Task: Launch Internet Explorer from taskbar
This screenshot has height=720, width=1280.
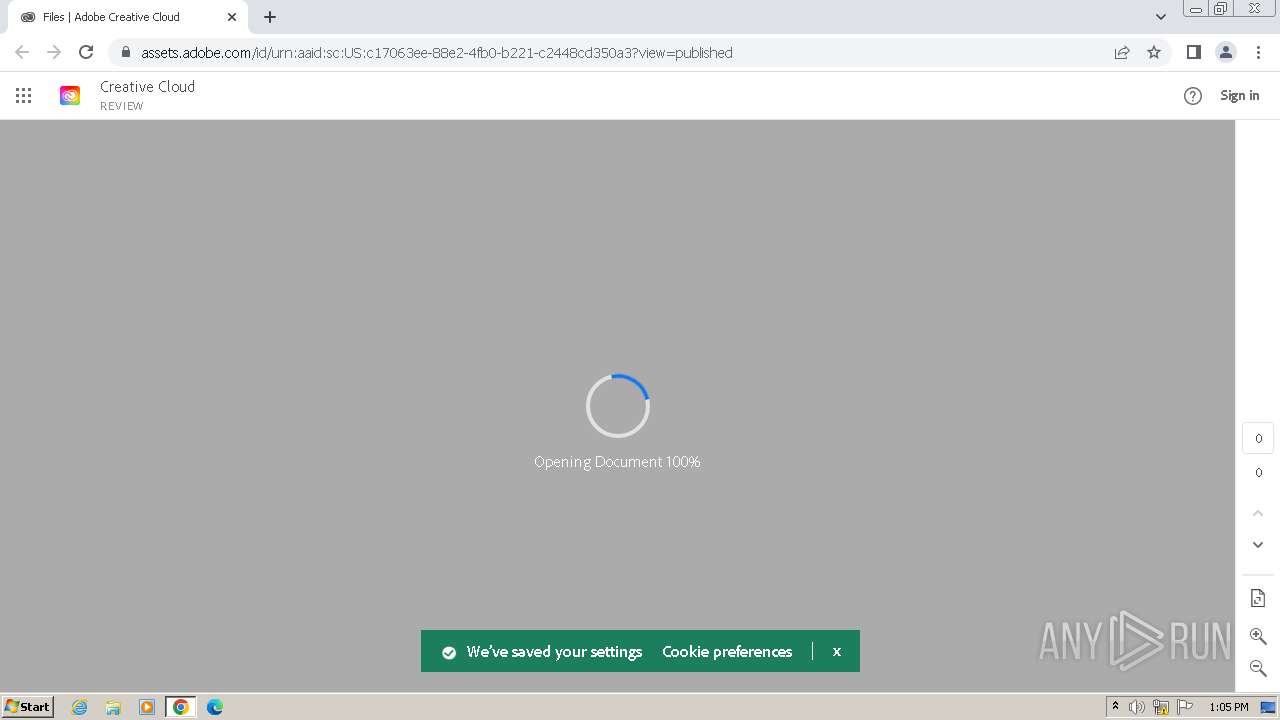Action: [x=80, y=707]
